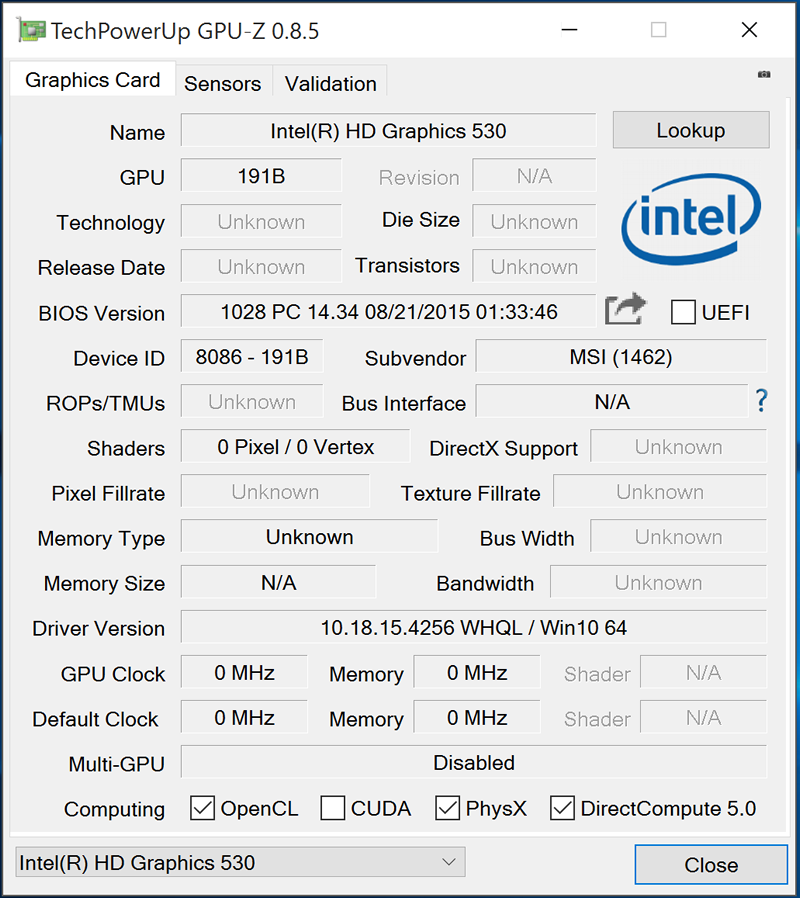Click the BIOS Version field
800x898 pixels.
pos(388,312)
